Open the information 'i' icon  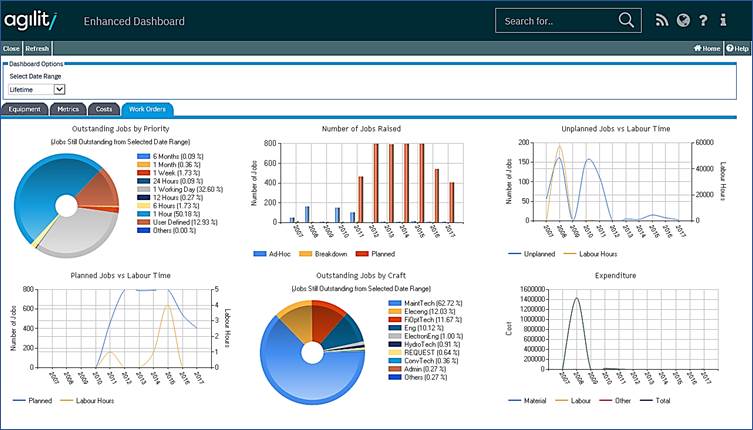coord(724,20)
